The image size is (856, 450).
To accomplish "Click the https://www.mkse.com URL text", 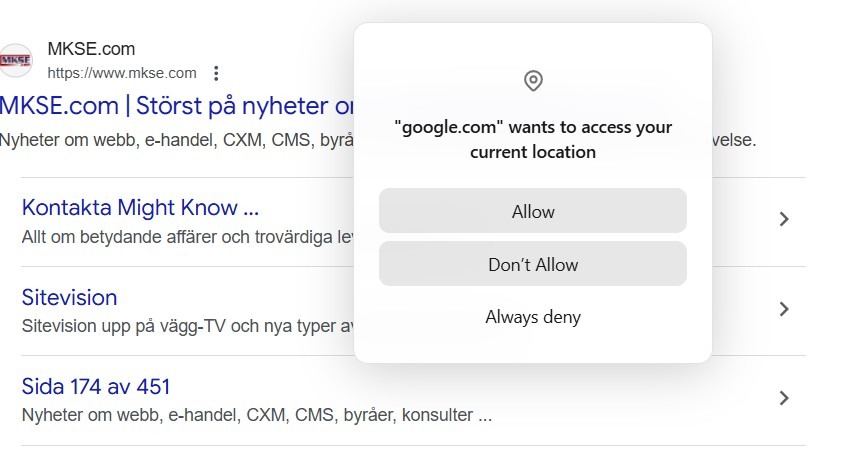I will tap(122, 73).
